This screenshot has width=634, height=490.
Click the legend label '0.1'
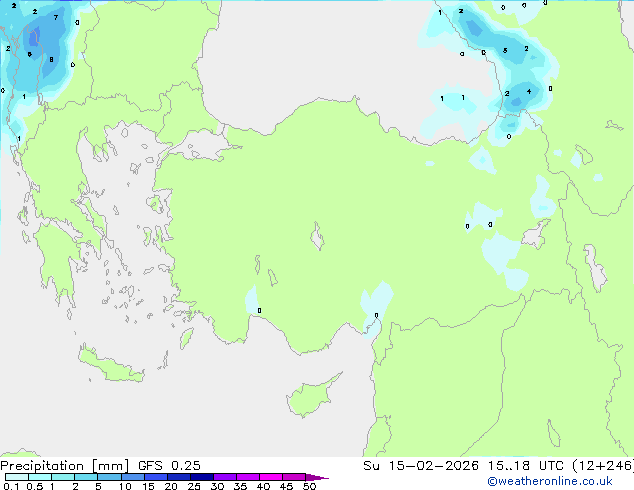pyautogui.click(x=11, y=486)
